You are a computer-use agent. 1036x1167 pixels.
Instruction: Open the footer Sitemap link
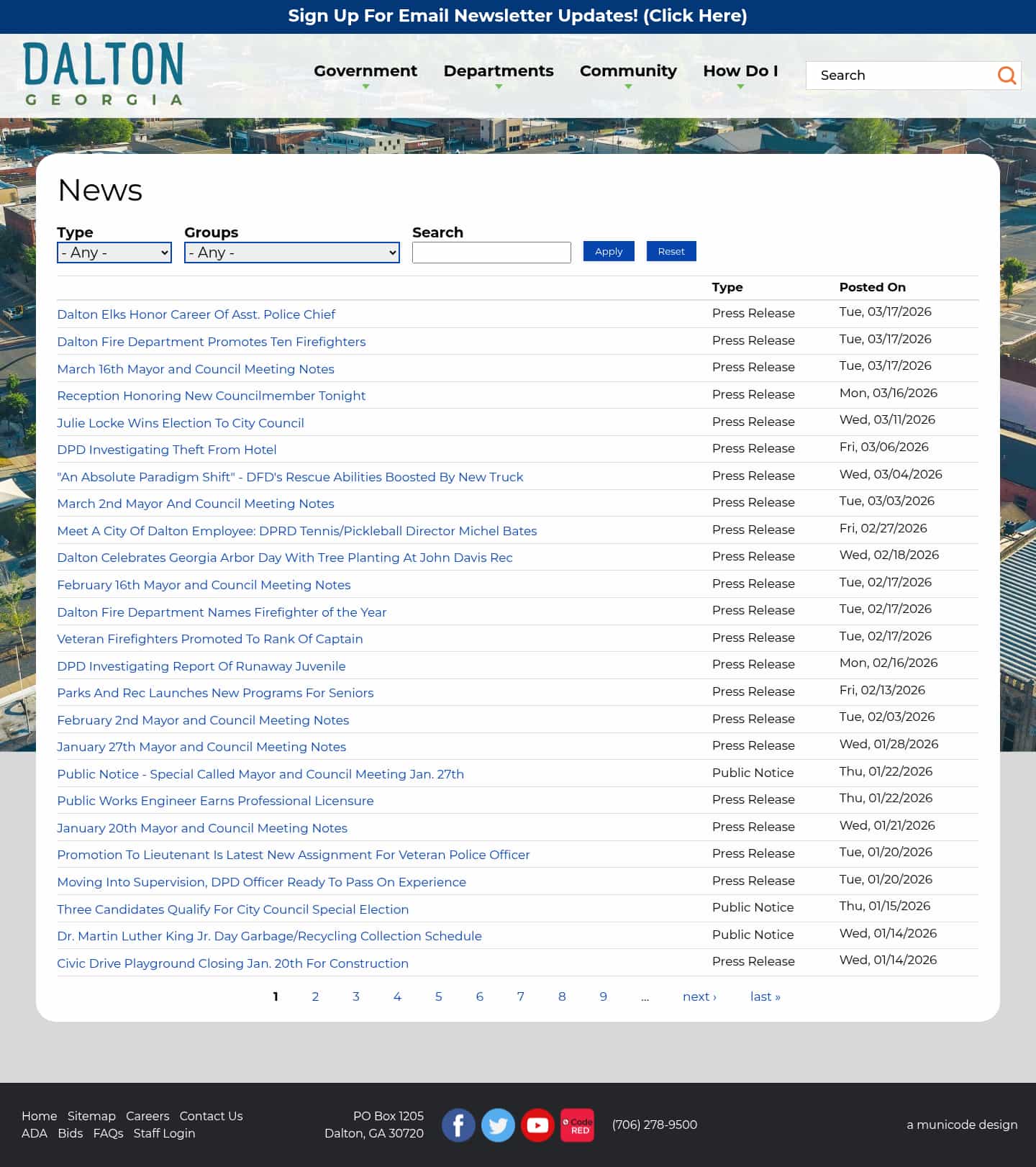[x=91, y=1116]
